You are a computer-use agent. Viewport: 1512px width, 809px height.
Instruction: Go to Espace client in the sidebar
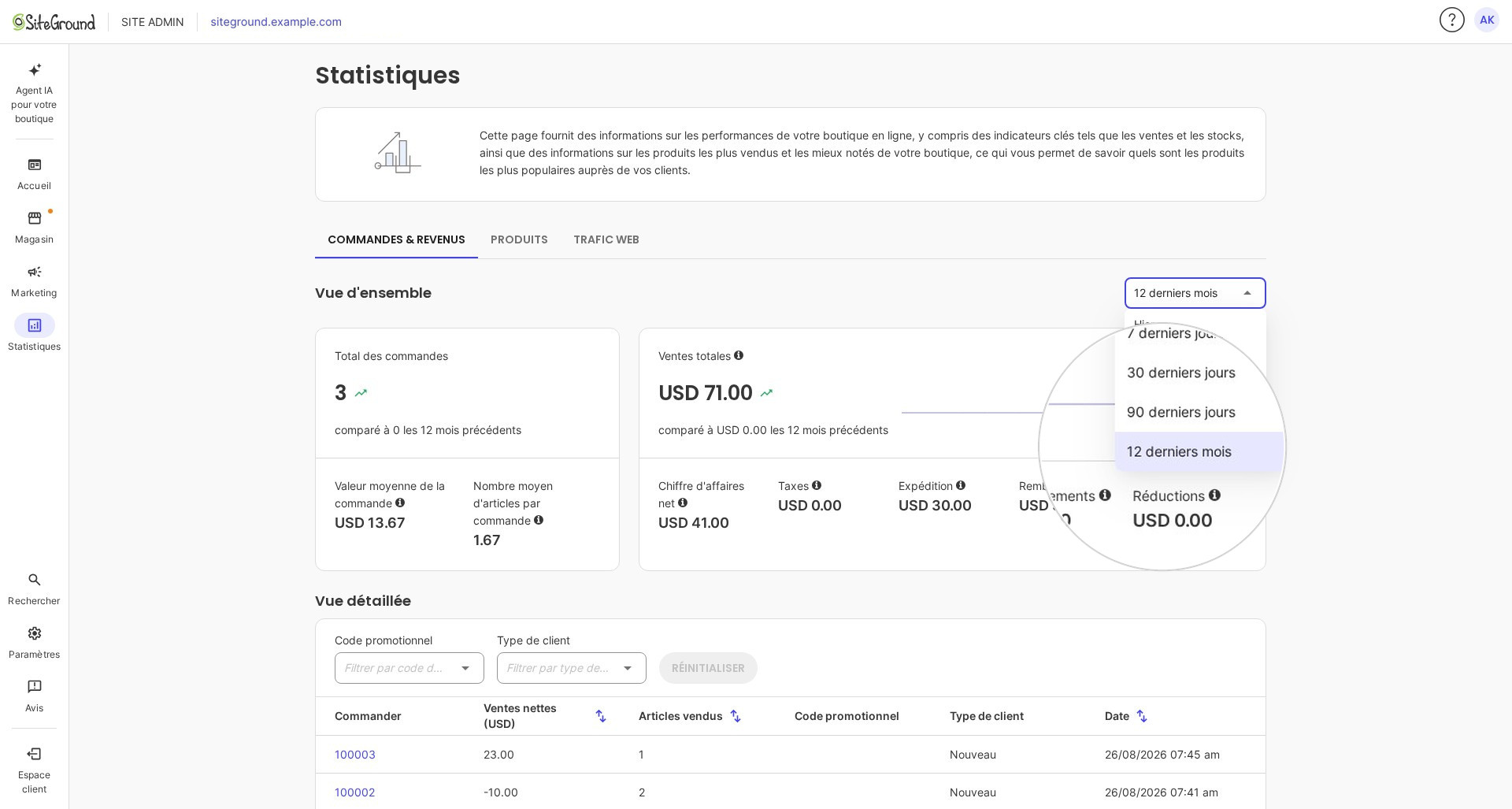coord(34,770)
